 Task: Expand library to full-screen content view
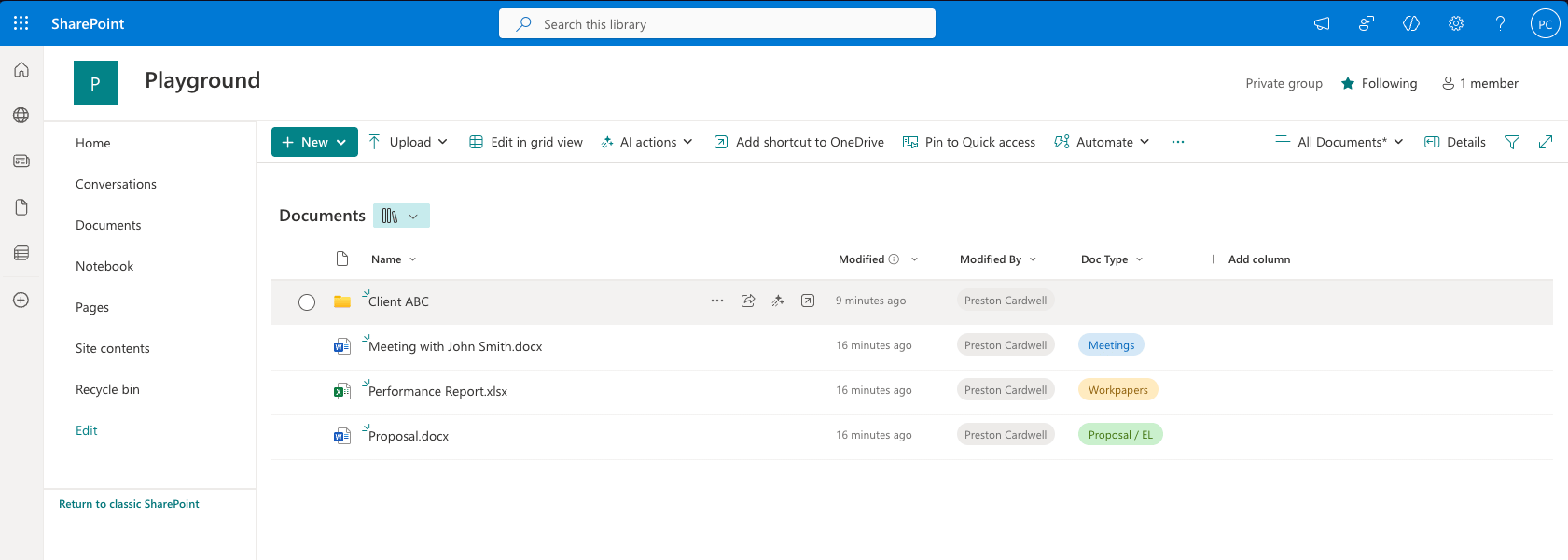1546,142
